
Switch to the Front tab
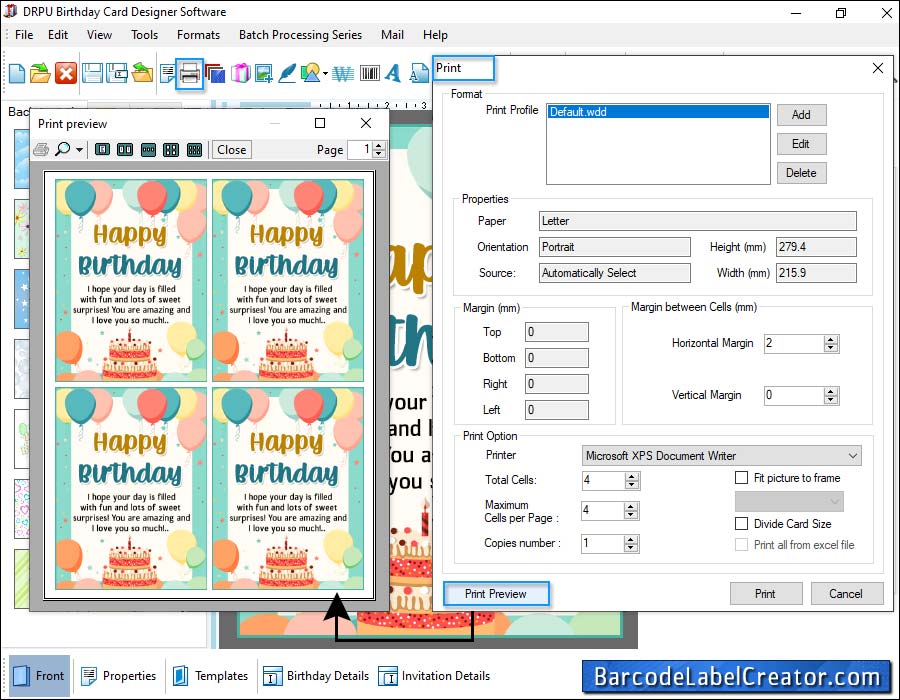click(x=39, y=676)
